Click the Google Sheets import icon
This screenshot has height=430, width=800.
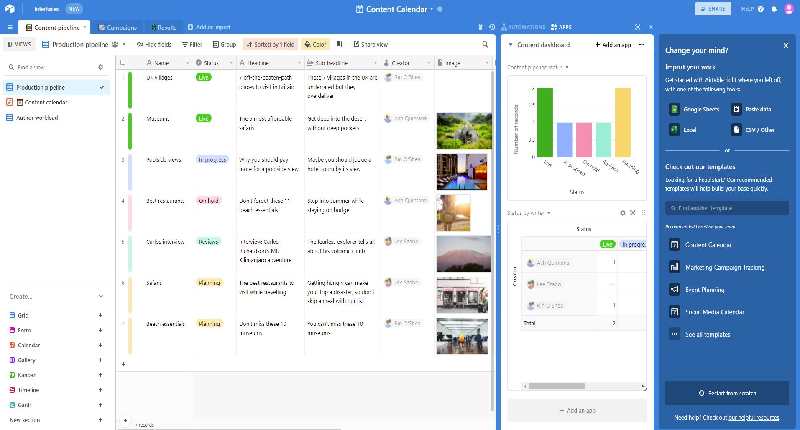674,109
